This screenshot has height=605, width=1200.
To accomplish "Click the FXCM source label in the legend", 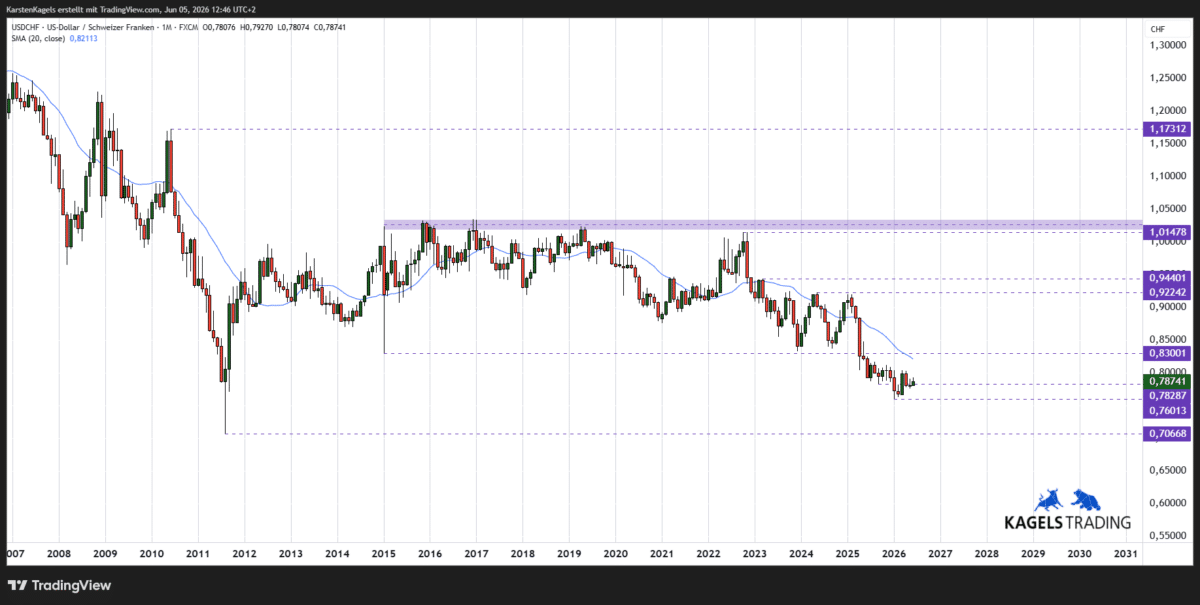I will [x=189, y=27].
